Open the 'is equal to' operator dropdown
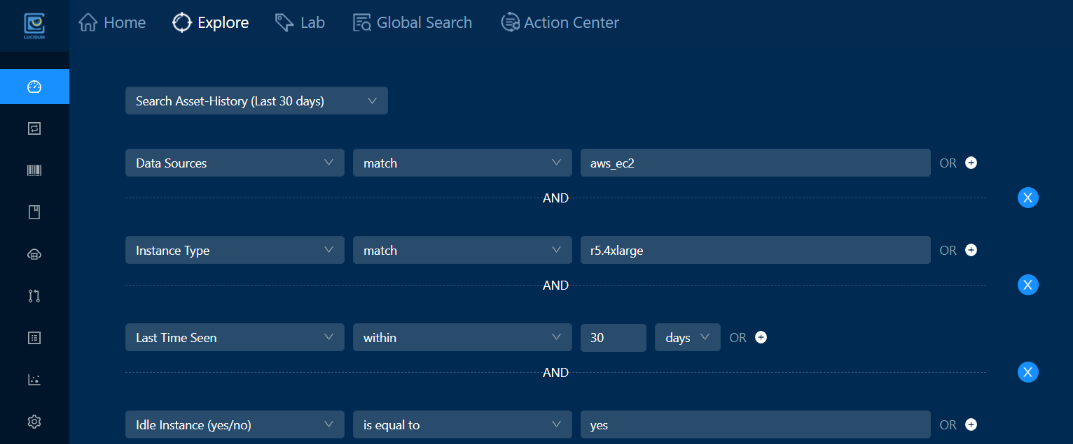Viewport: 1073px width, 444px height. [x=462, y=425]
